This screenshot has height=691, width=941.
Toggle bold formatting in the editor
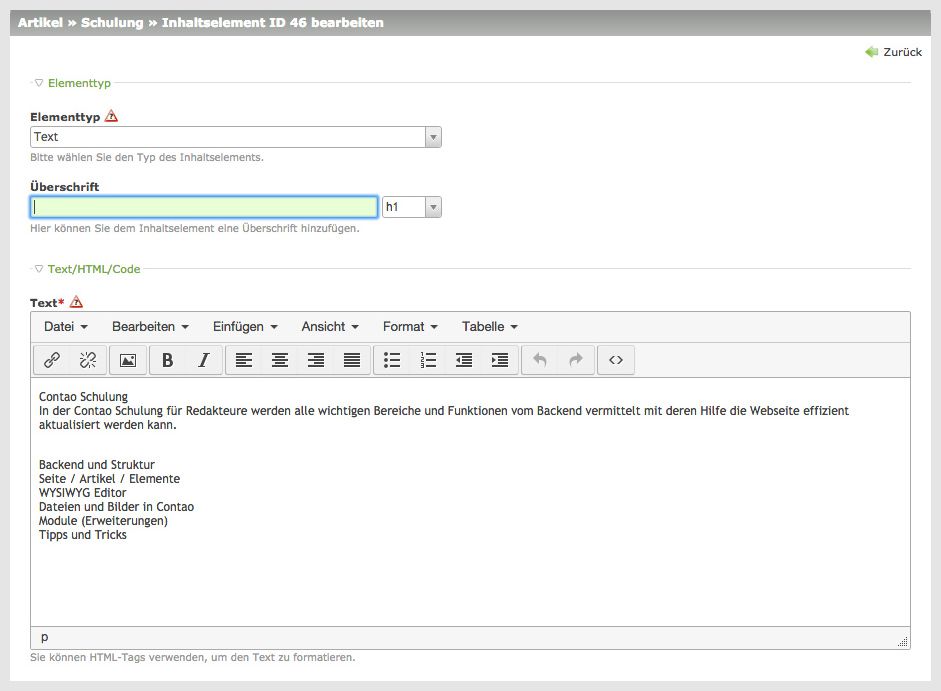pos(168,360)
